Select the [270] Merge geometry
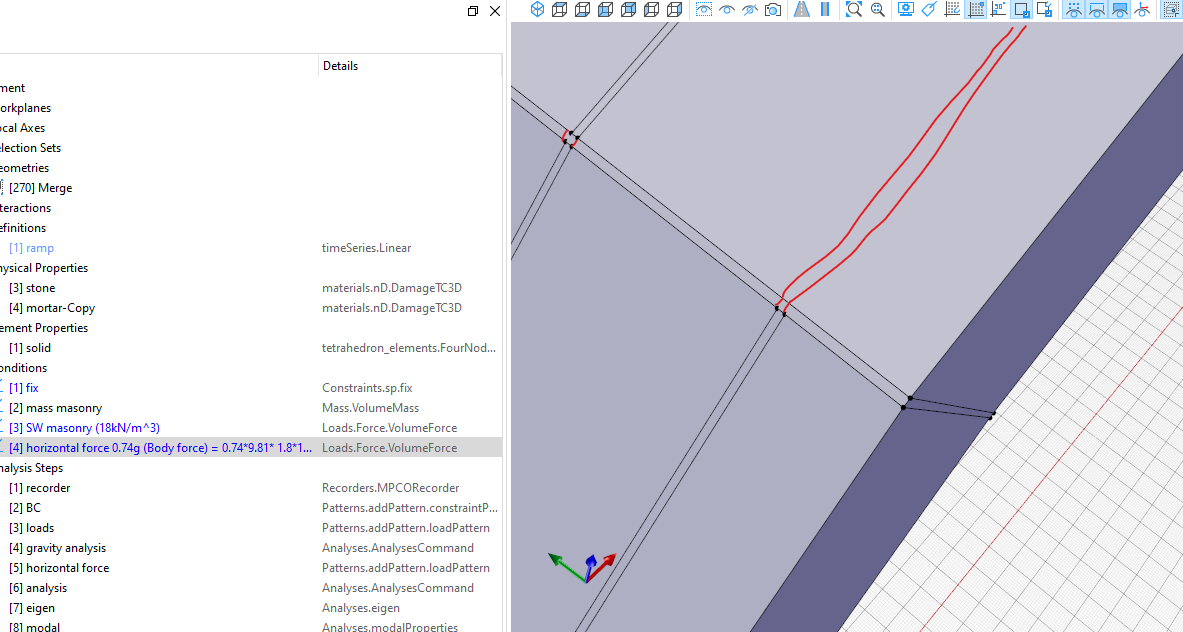The width and height of the screenshot is (1183, 632). 41,188
